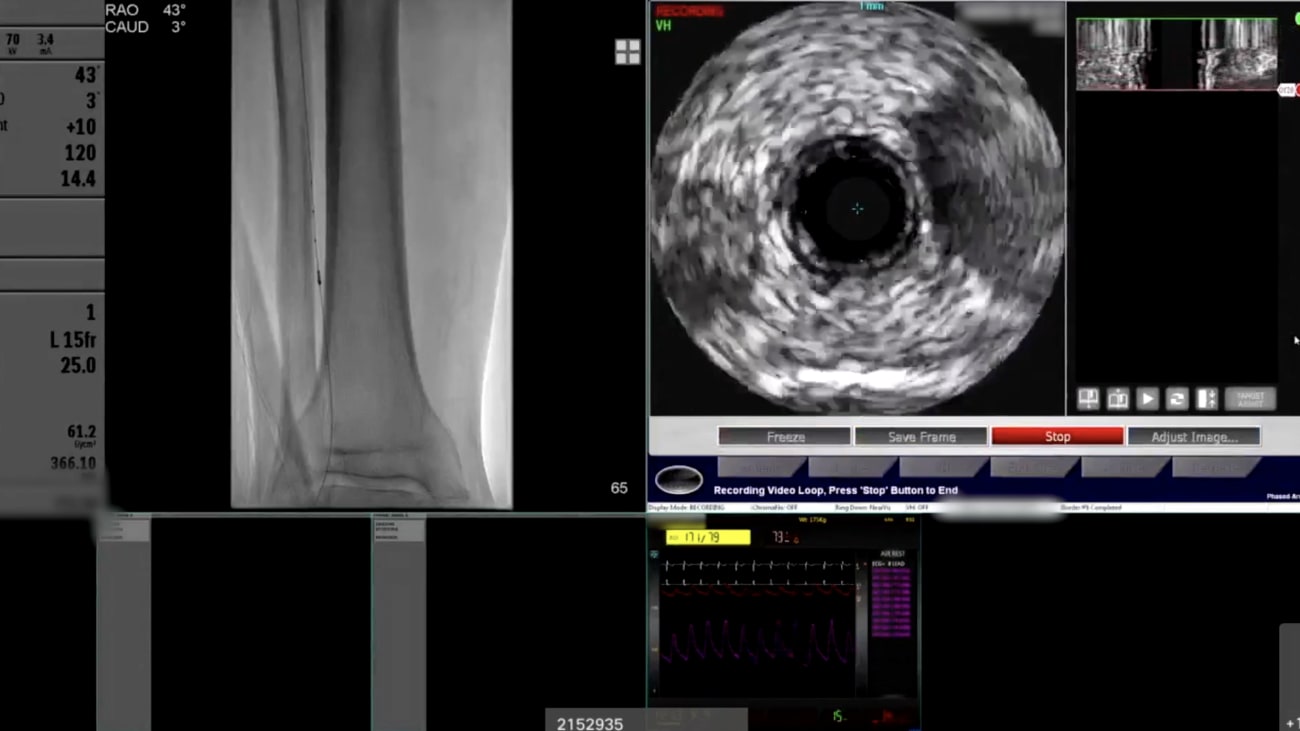Viewport: 1300px width, 731px height.
Task: Open the Adjust Image dialog
Action: point(1194,435)
